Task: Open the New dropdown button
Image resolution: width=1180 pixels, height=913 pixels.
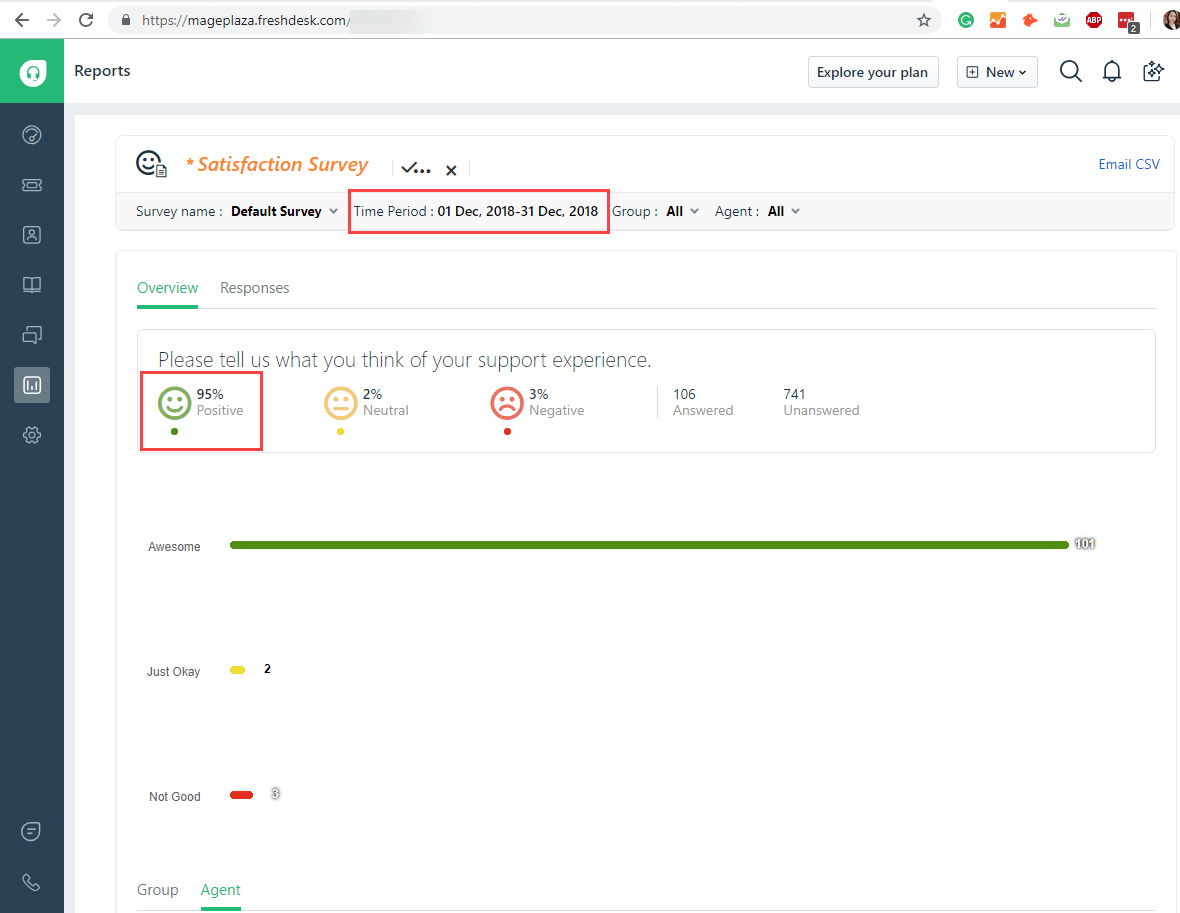Action: point(997,72)
